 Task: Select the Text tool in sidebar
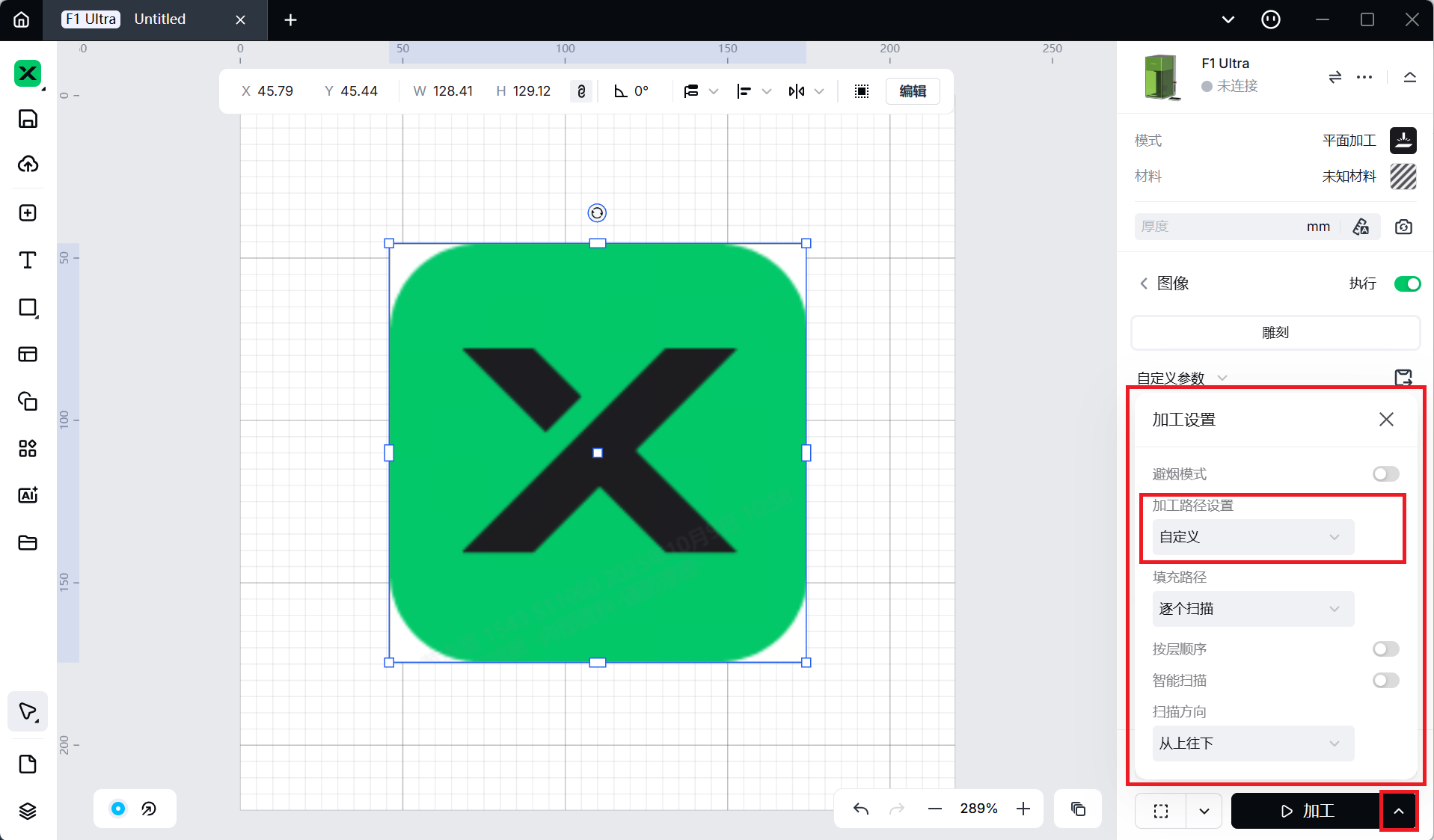pos(28,260)
